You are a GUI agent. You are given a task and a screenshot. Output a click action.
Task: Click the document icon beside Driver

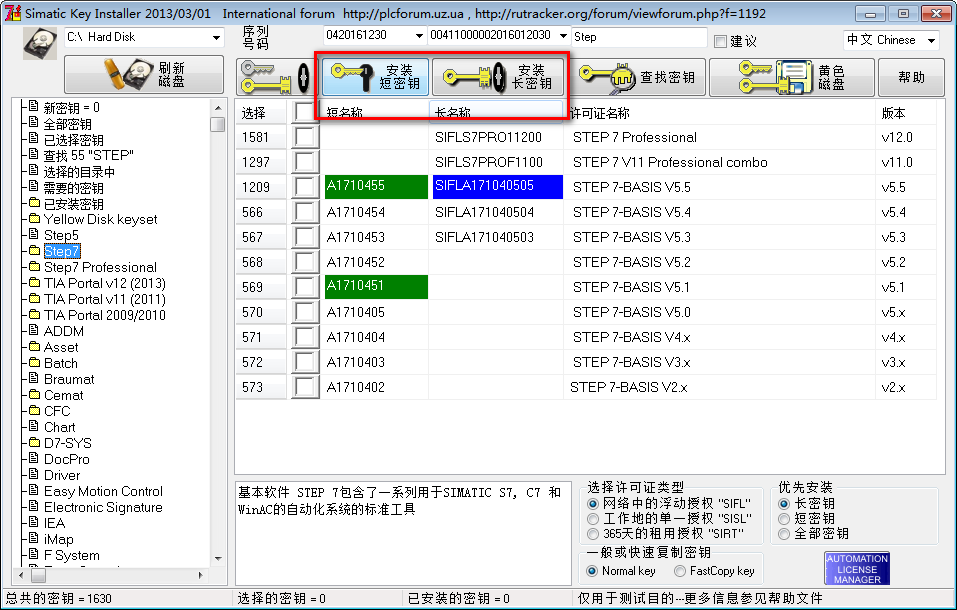pyautogui.click(x=34, y=474)
